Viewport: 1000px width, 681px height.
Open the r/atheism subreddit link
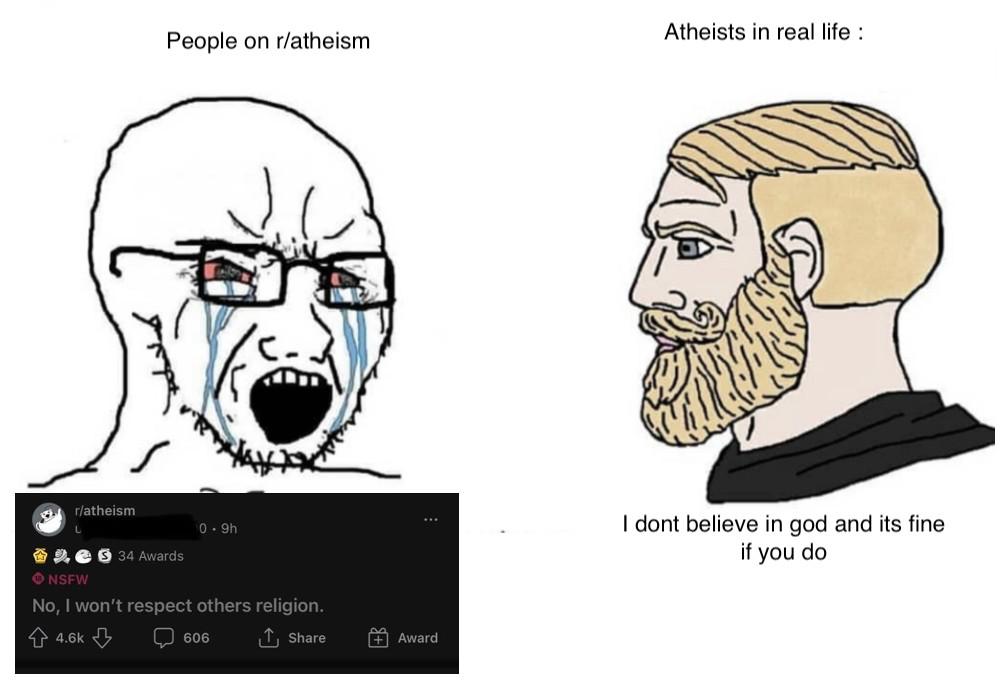(x=105, y=510)
